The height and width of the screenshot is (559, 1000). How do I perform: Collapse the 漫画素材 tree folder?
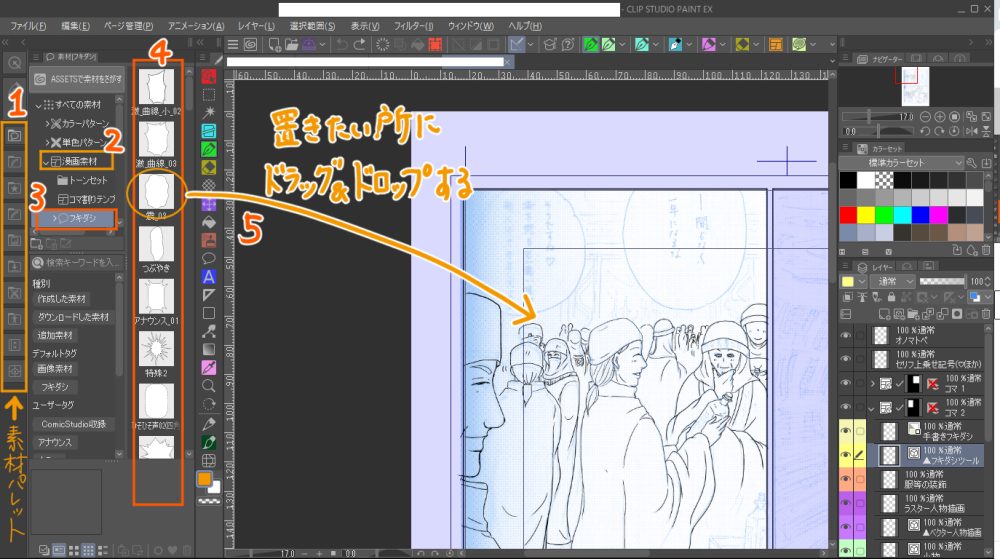pyautogui.click(x=45, y=160)
